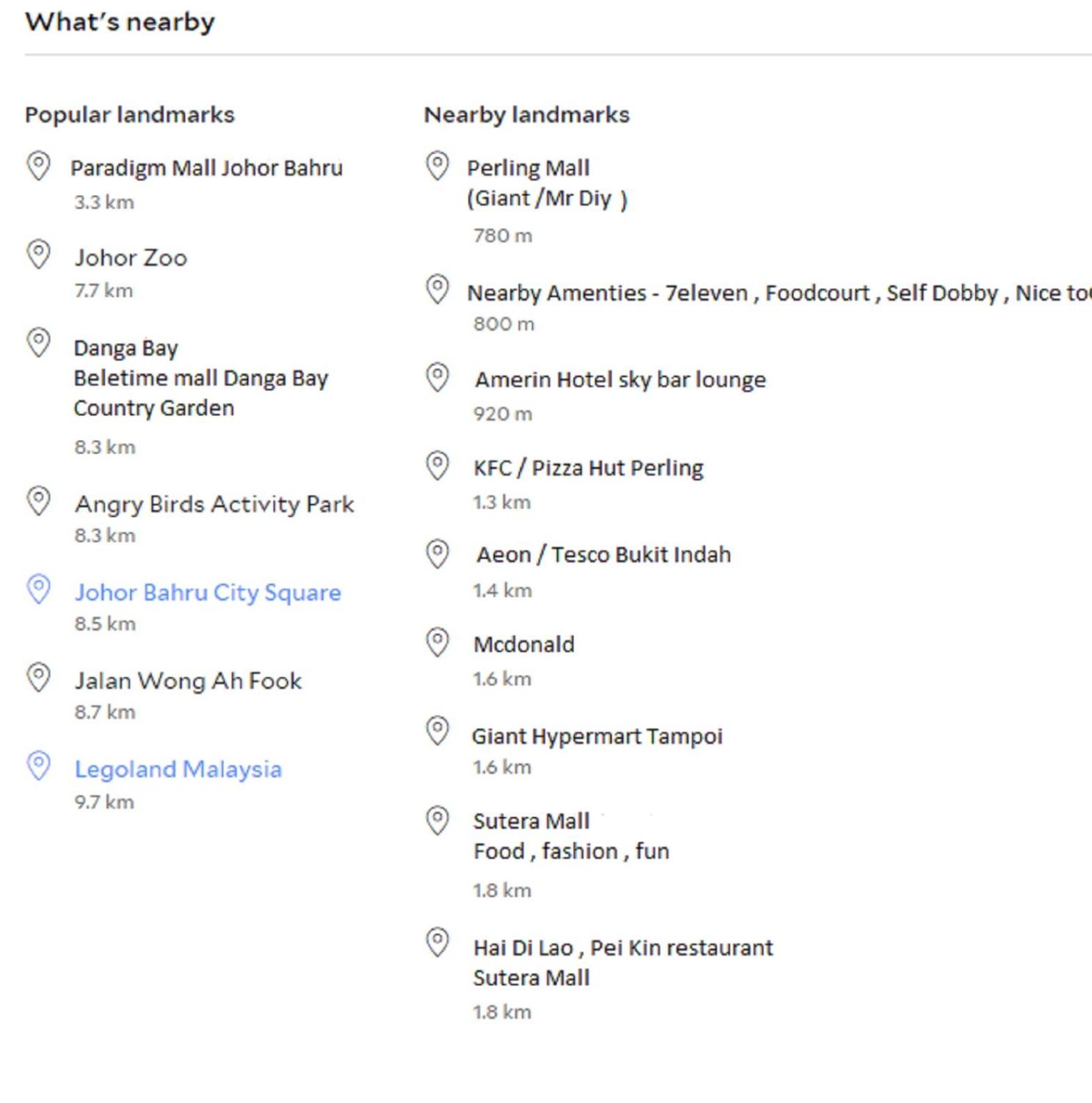The height and width of the screenshot is (1103, 1092).
Task: Click the blue pin icon next to Legoland Malaysia
Action: [38, 765]
